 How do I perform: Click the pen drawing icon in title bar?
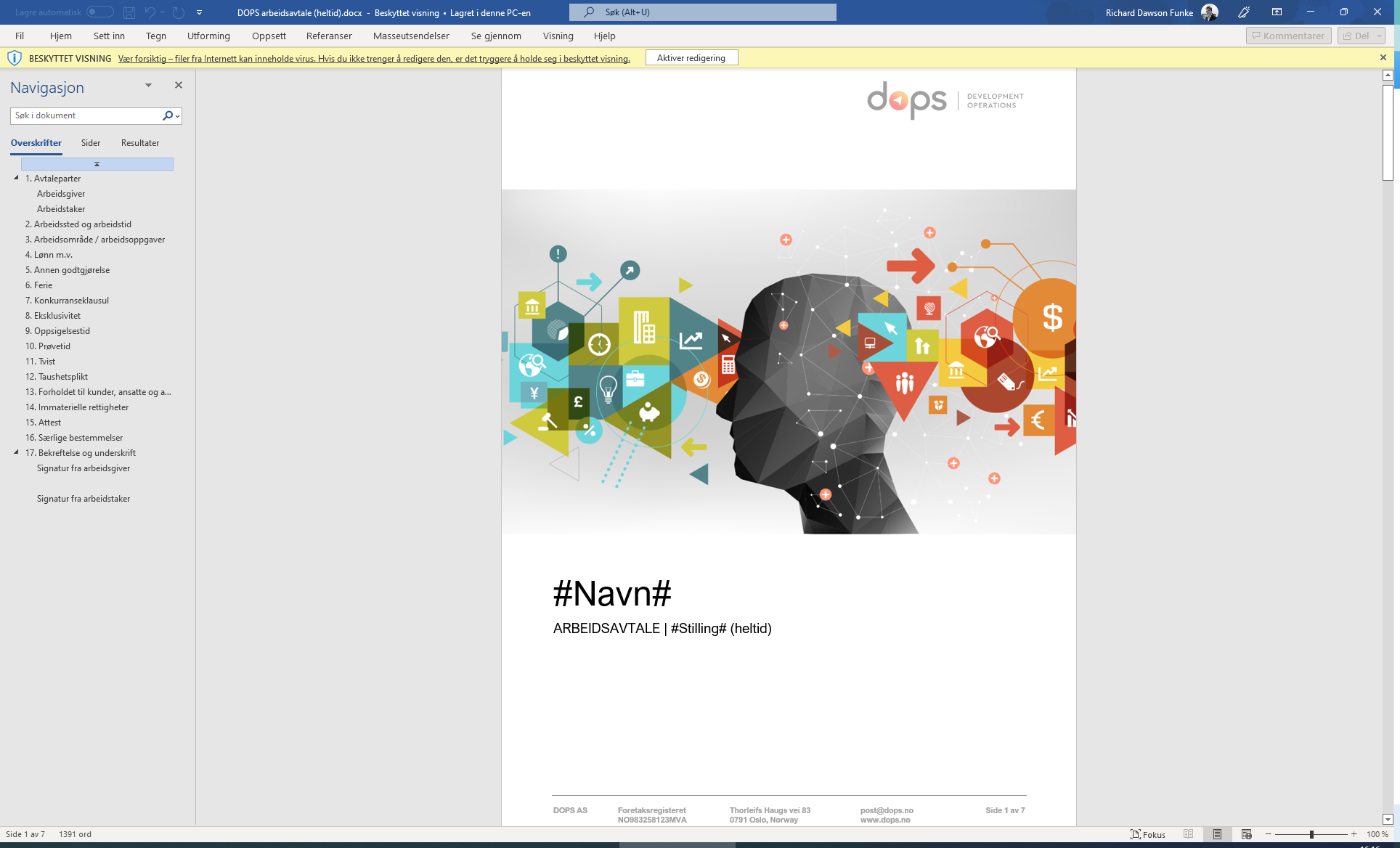click(x=1244, y=12)
